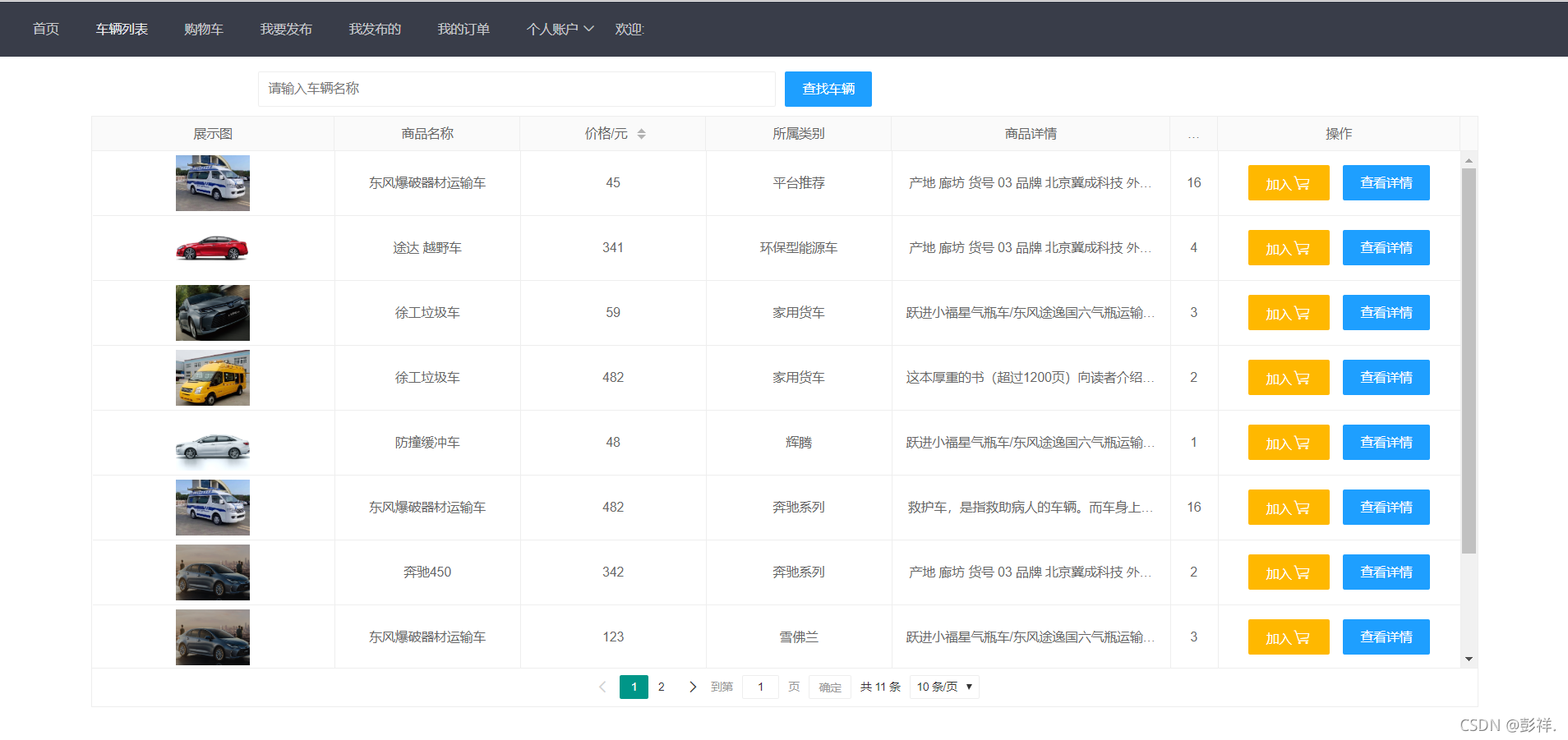View details of 途达 越野车
This screenshot has height=740, width=1568.
1386,248
